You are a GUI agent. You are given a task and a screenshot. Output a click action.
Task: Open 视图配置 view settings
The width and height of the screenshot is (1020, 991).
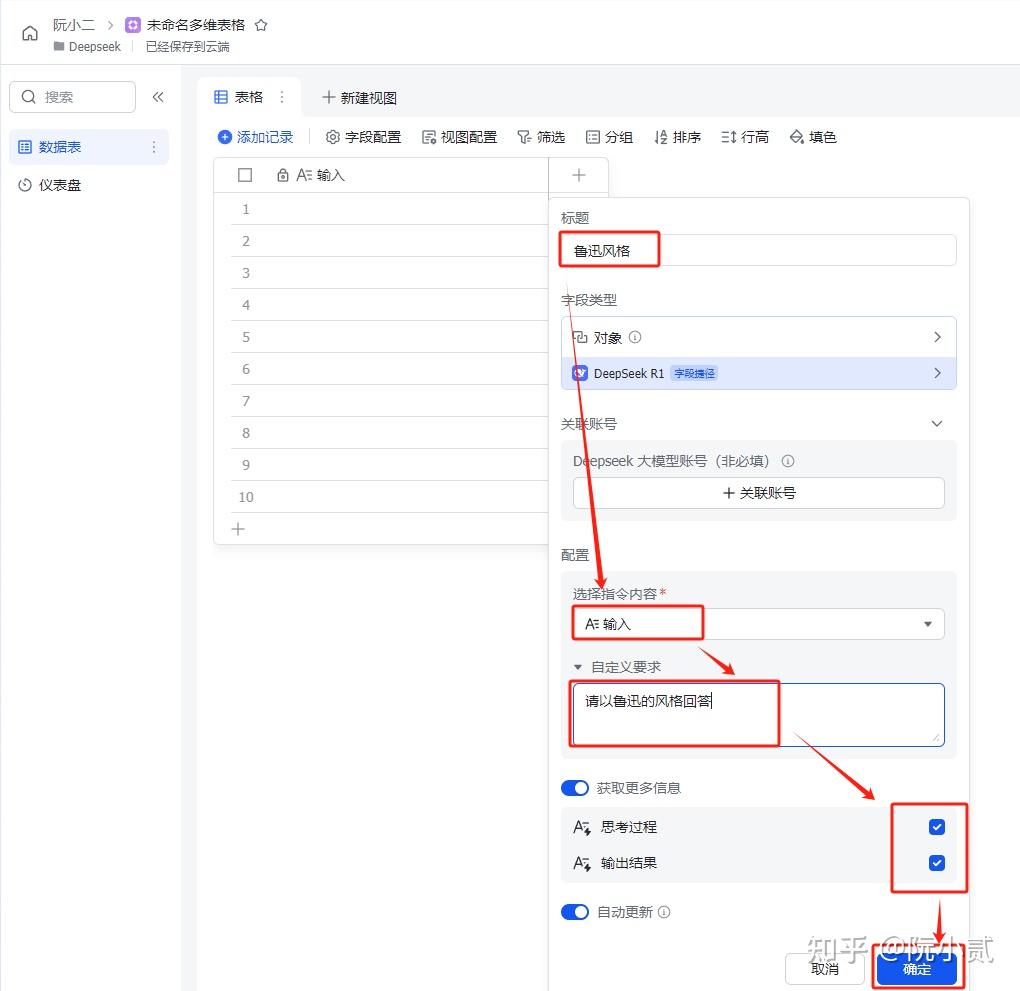pos(459,137)
